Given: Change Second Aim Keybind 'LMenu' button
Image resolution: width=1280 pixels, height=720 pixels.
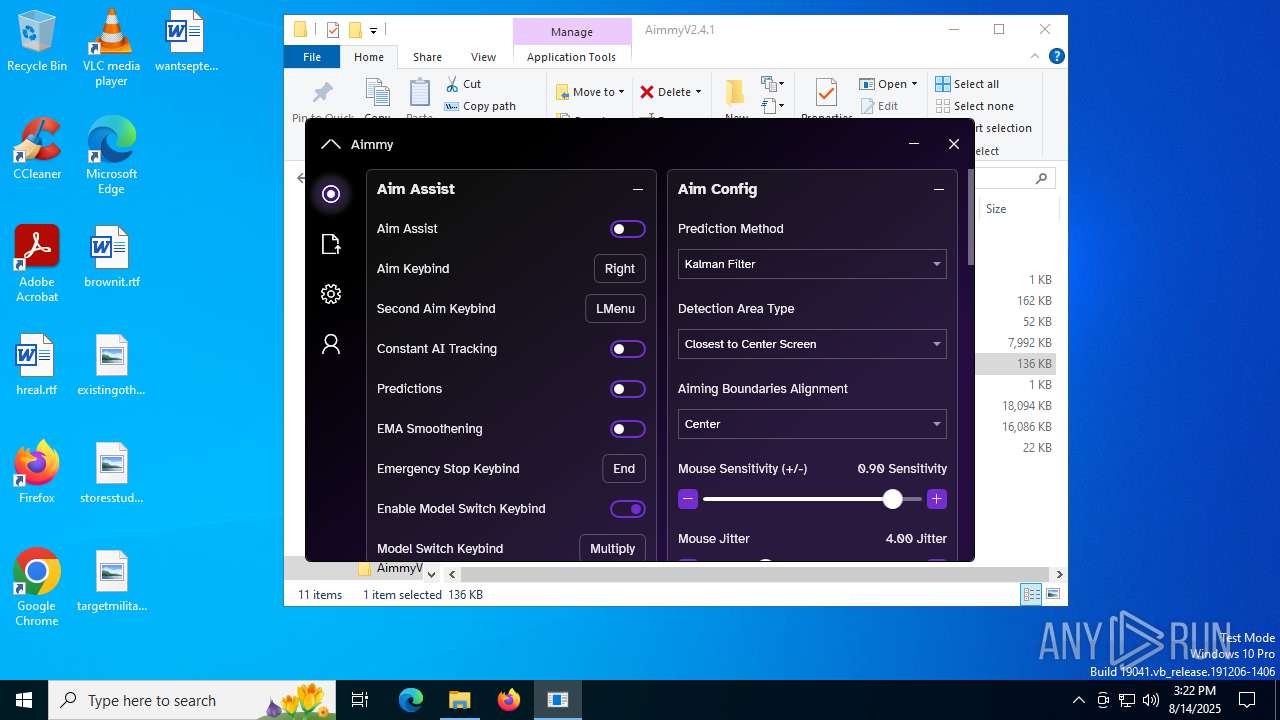Looking at the screenshot, I should pyautogui.click(x=615, y=309).
